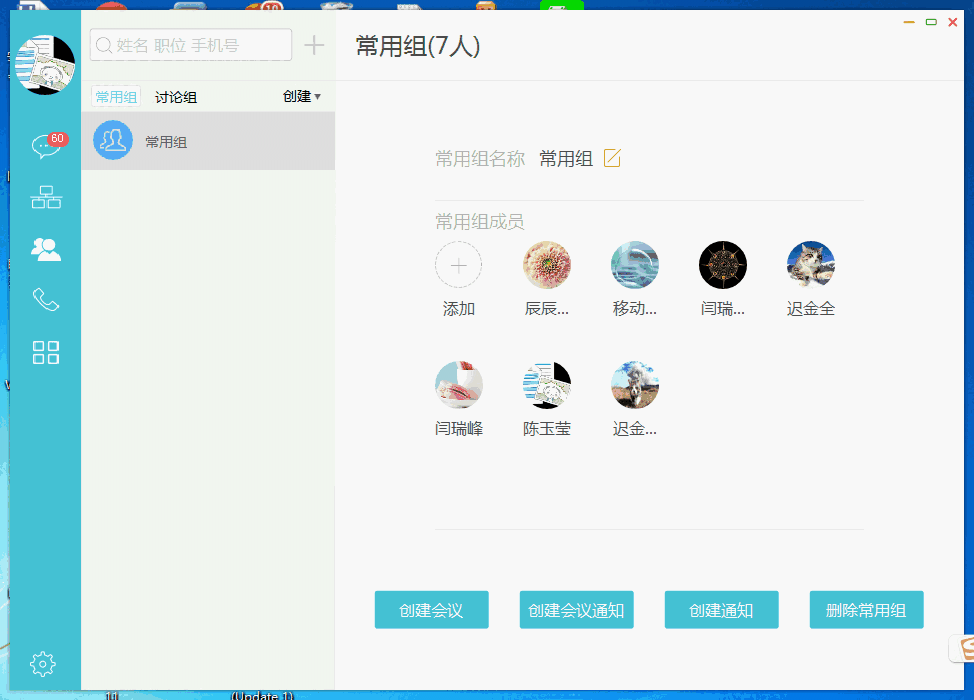Open your profile avatar at top left

point(45,63)
